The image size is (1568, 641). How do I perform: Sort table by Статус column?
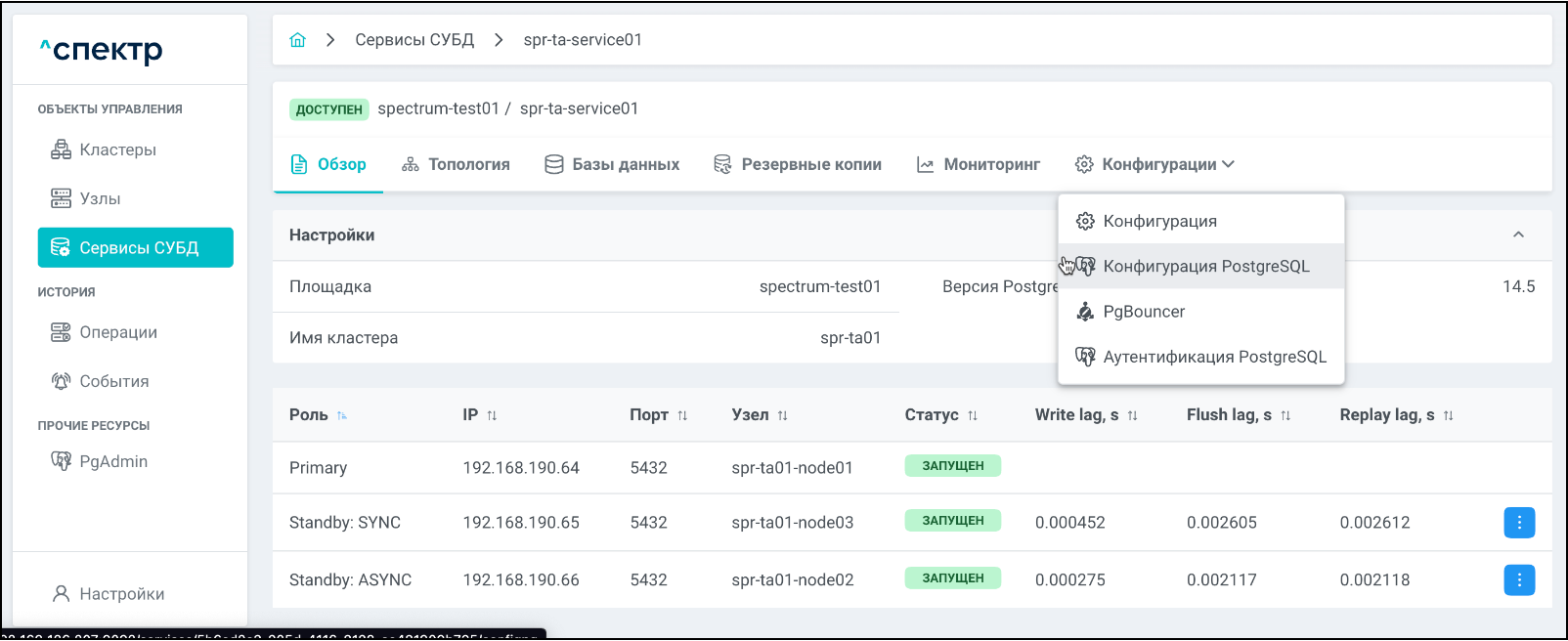click(x=973, y=415)
